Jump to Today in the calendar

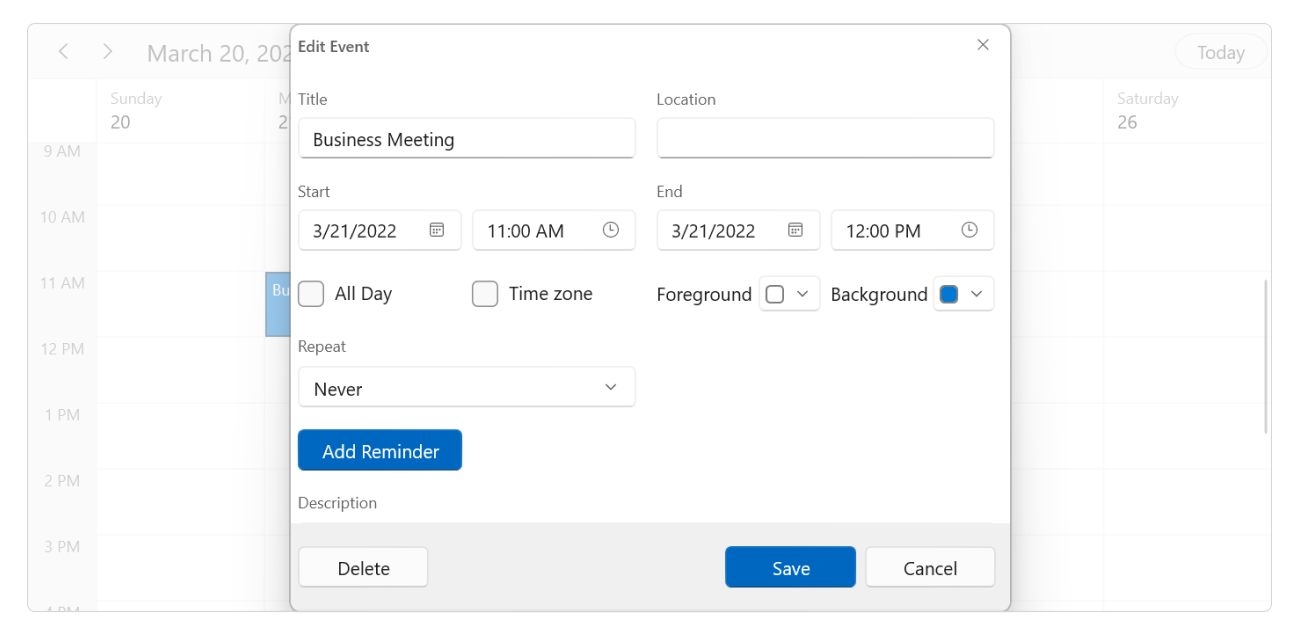pos(1220,51)
